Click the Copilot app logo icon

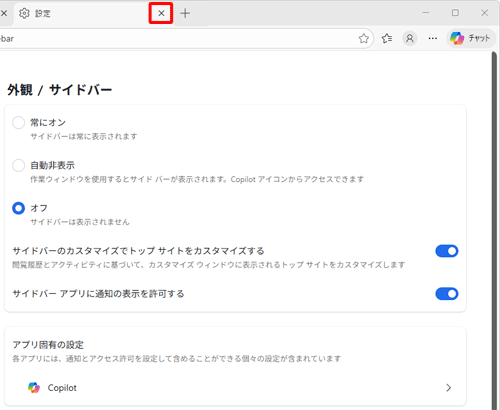tap(34, 388)
